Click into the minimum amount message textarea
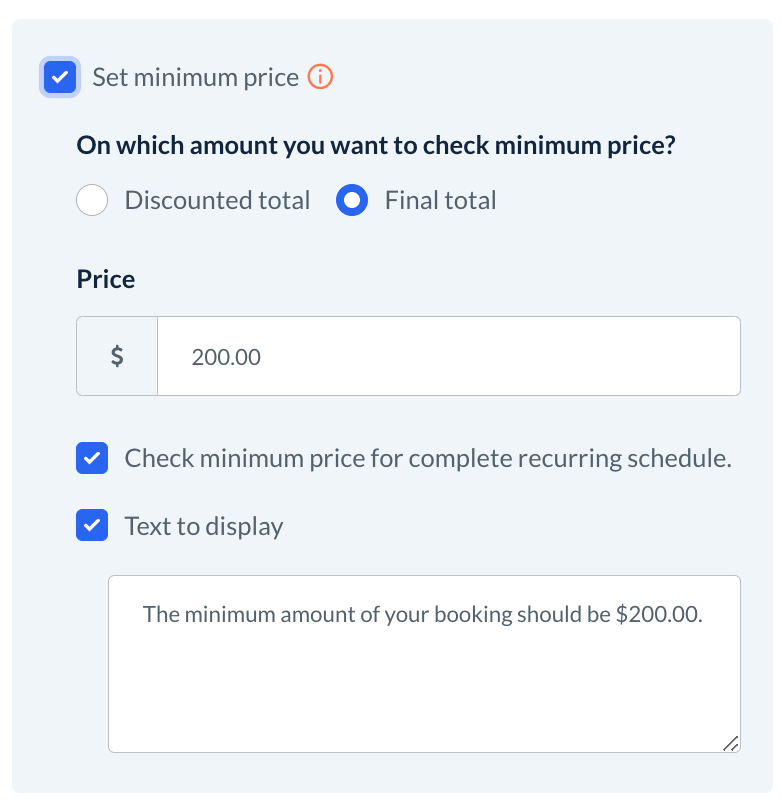This screenshot has width=782, height=804. (424, 680)
